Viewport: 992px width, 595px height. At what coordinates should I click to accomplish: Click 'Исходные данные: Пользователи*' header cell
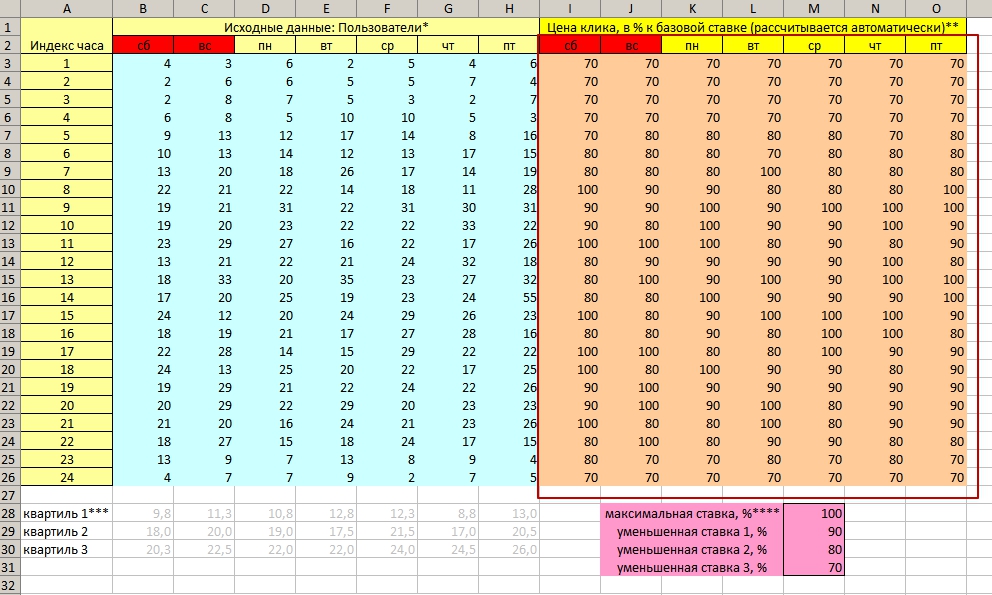(325, 26)
